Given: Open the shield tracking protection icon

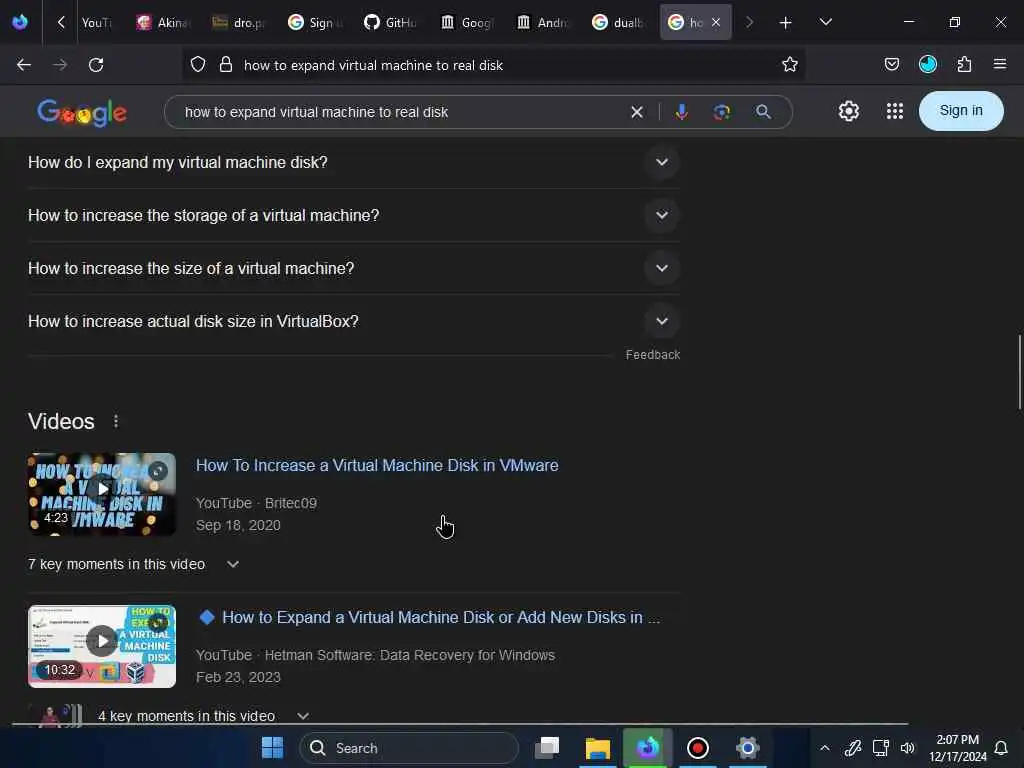Looking at the screenshot, I should pos(198,65).
